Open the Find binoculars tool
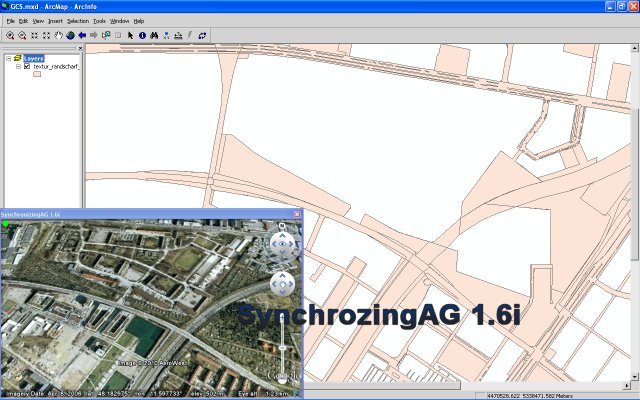 pyautogui.click(x=154, y=36)
